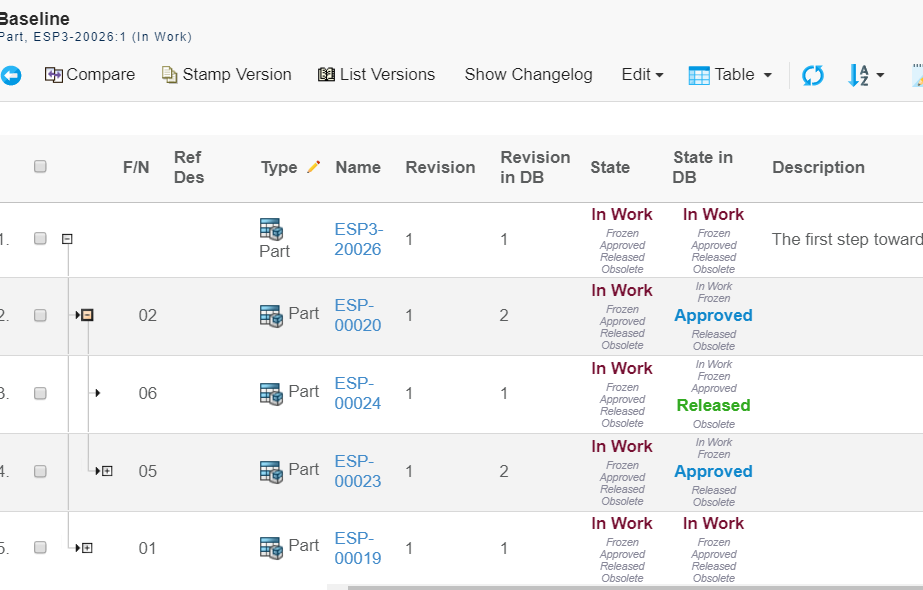Viewport: 923px width, 590px height.
Task: Collapse the ESP3-20026 root tree node
Action: tap(67, 239)
